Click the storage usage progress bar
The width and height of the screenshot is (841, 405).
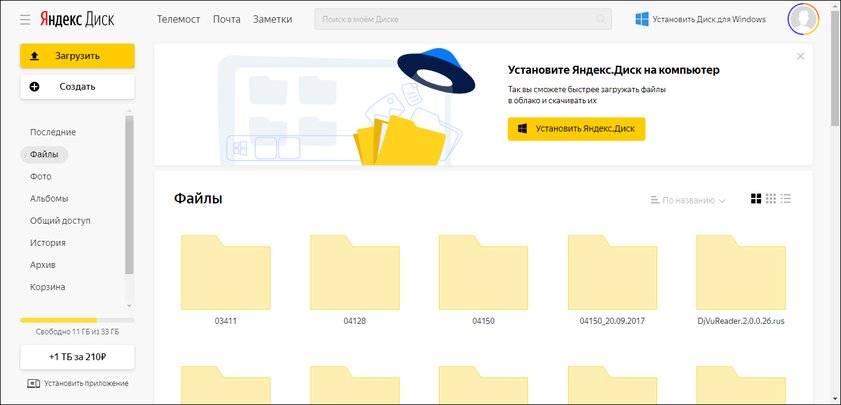pyautogui.click(x=77, y=320)
